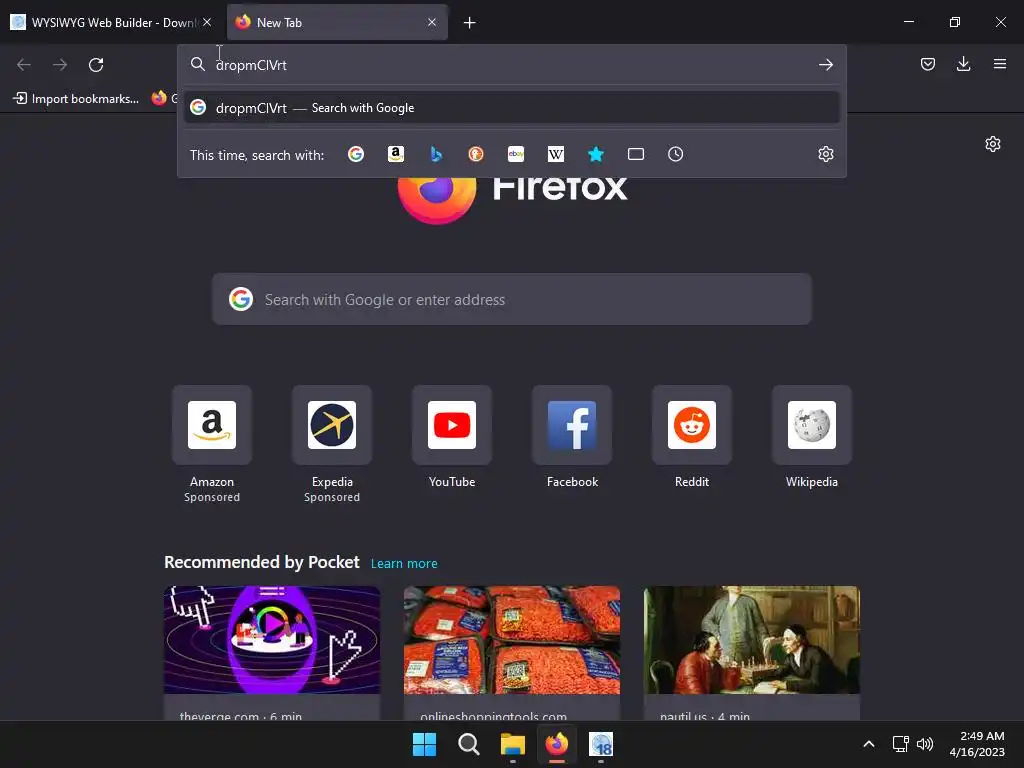Screen dimensions: 1024x768
Task: Select the New Tab tab
Action: click(x=337, y=22)
